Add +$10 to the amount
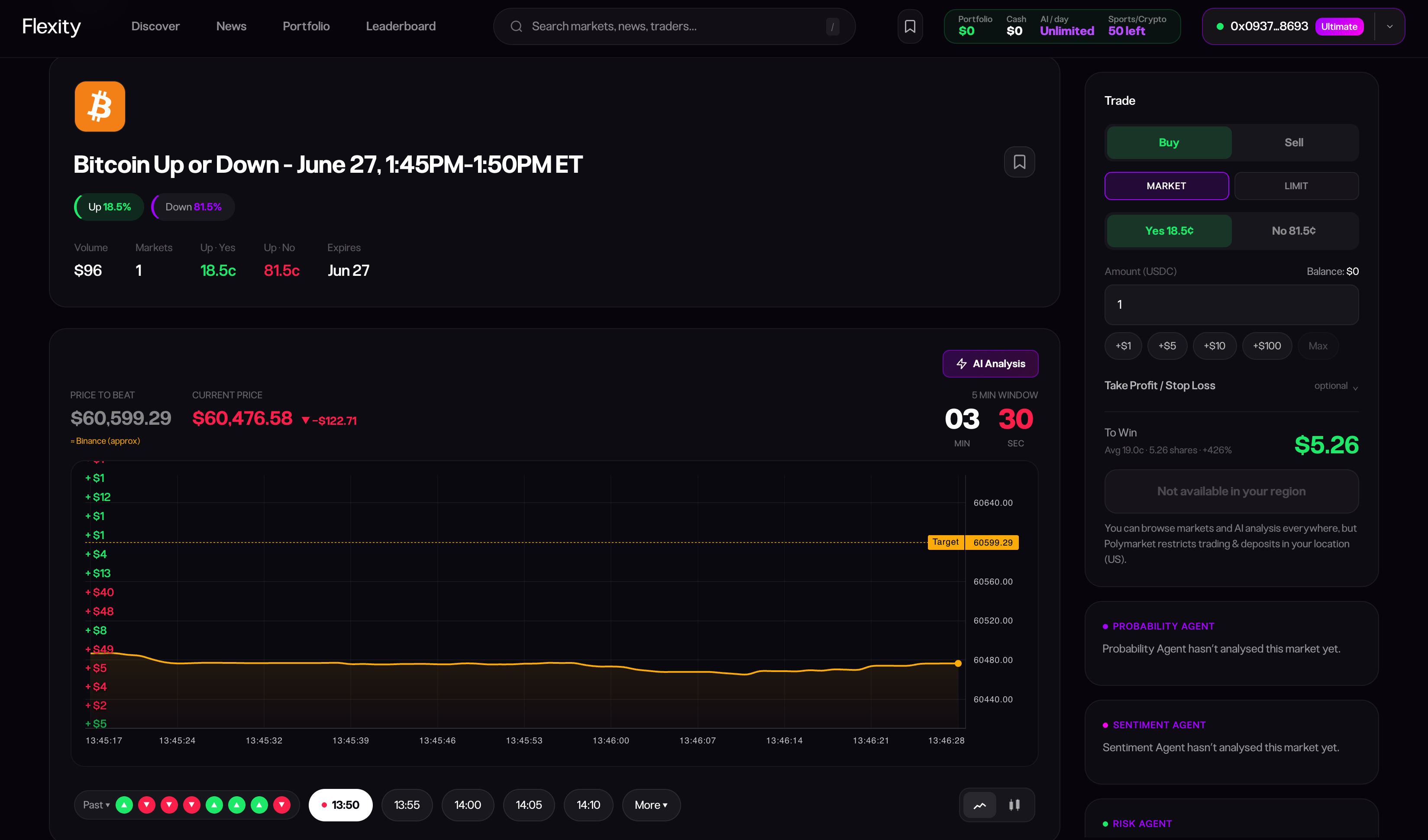Image resolution: width=1428 pixels, height=840 pixels. [x=1215, y=346]
